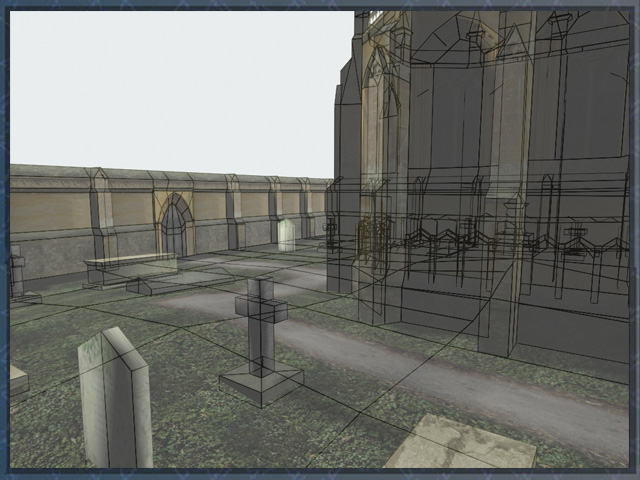The image size is (640, 480).
Task: Select the flat stone slab at bottom right
Action: click(x=460, y=442)
